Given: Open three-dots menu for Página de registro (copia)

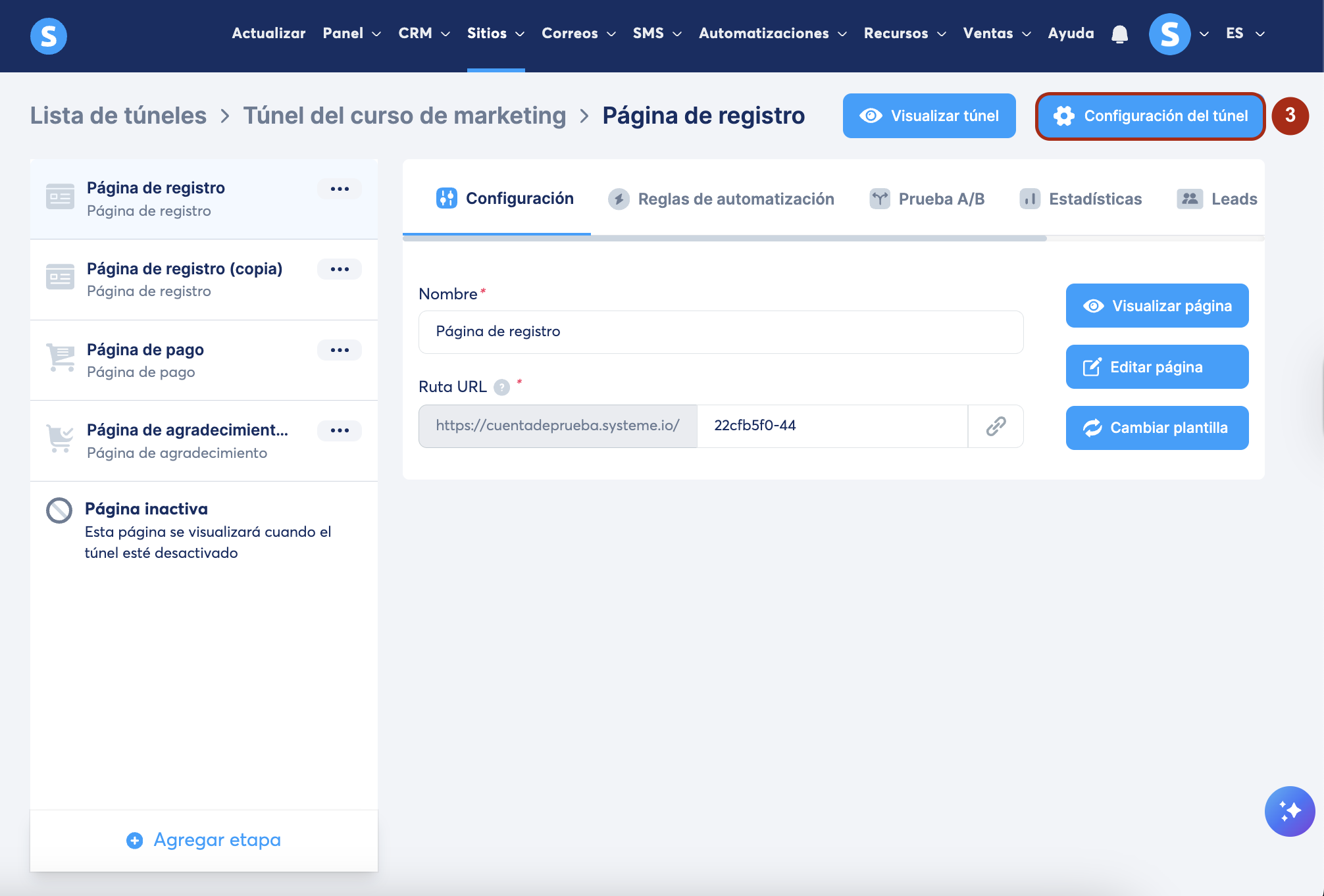Looking at the screenshot, I should point(340,269).
